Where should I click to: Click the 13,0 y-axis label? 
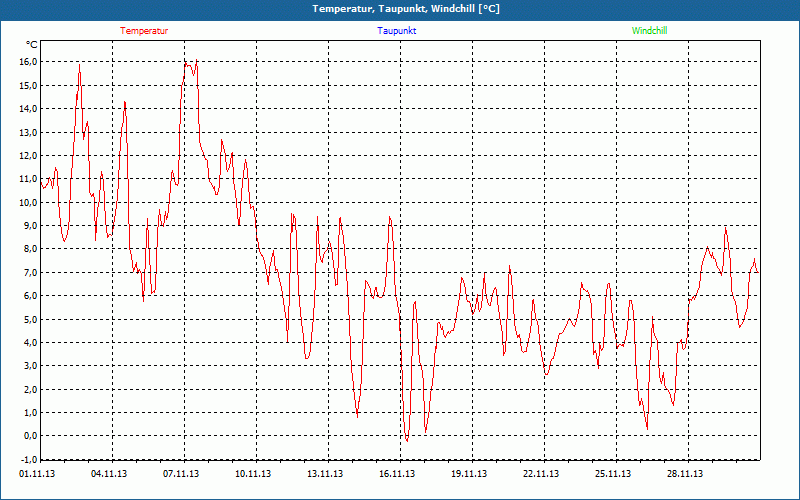pos(28,132)
